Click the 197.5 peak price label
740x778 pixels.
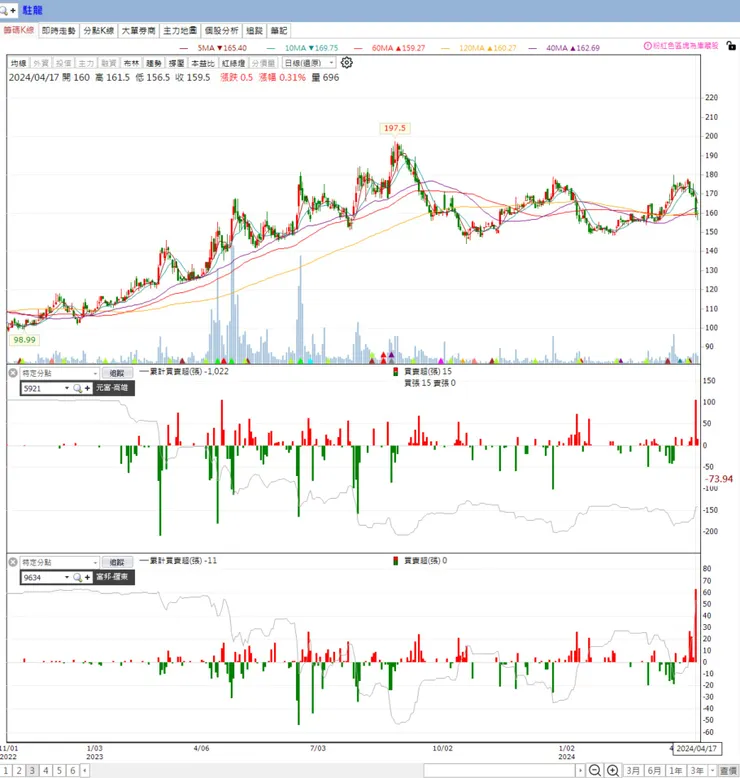(395, 128)
